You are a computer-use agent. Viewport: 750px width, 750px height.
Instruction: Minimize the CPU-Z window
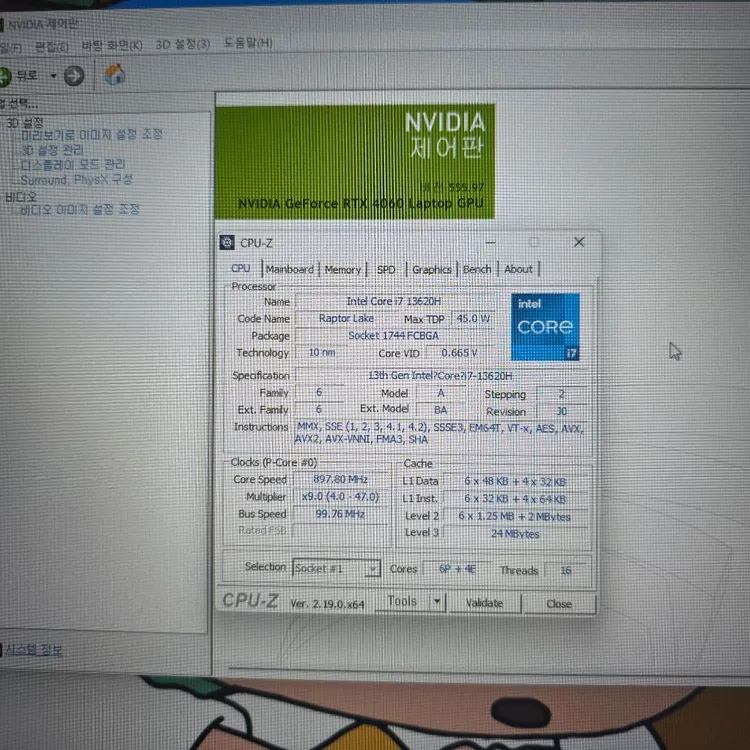[x=490, y=243]
